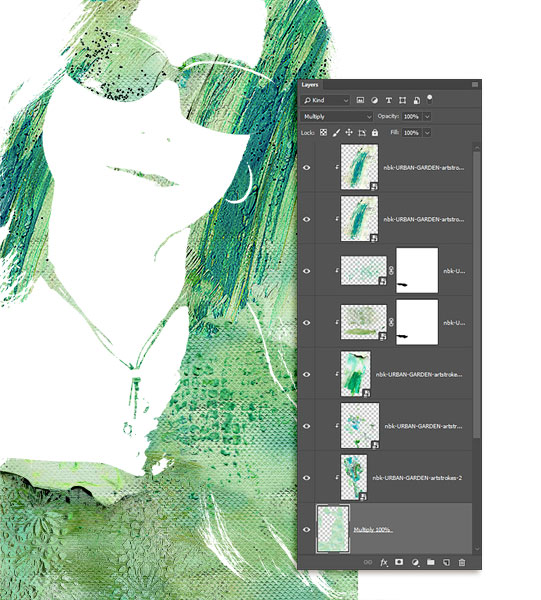Click topmost layer name nbk-URBAN-GARDEN-artstro...

424,168
